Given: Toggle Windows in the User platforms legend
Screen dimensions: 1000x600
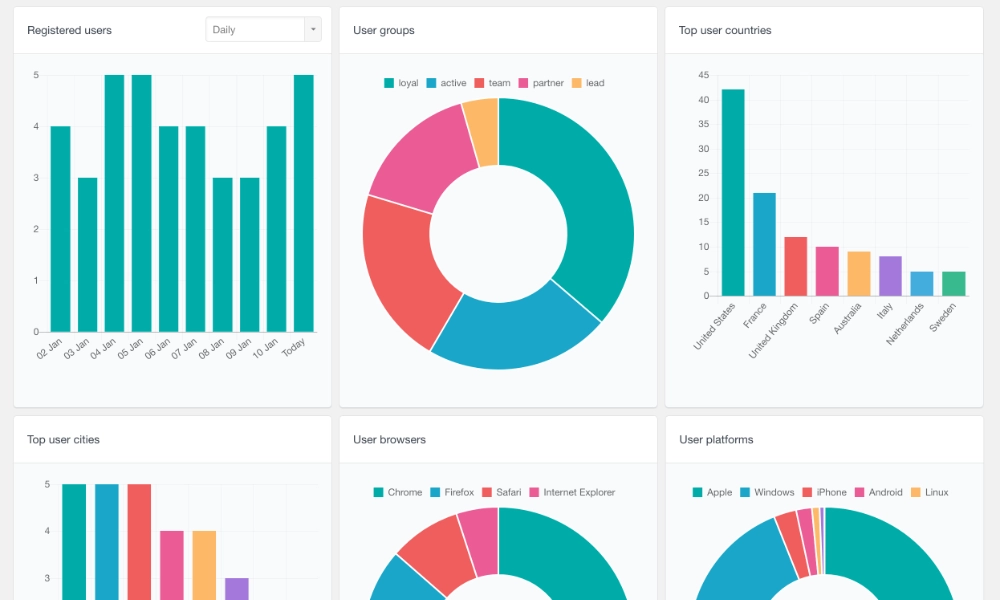Looking at the screenshot, I should [767, 492].
